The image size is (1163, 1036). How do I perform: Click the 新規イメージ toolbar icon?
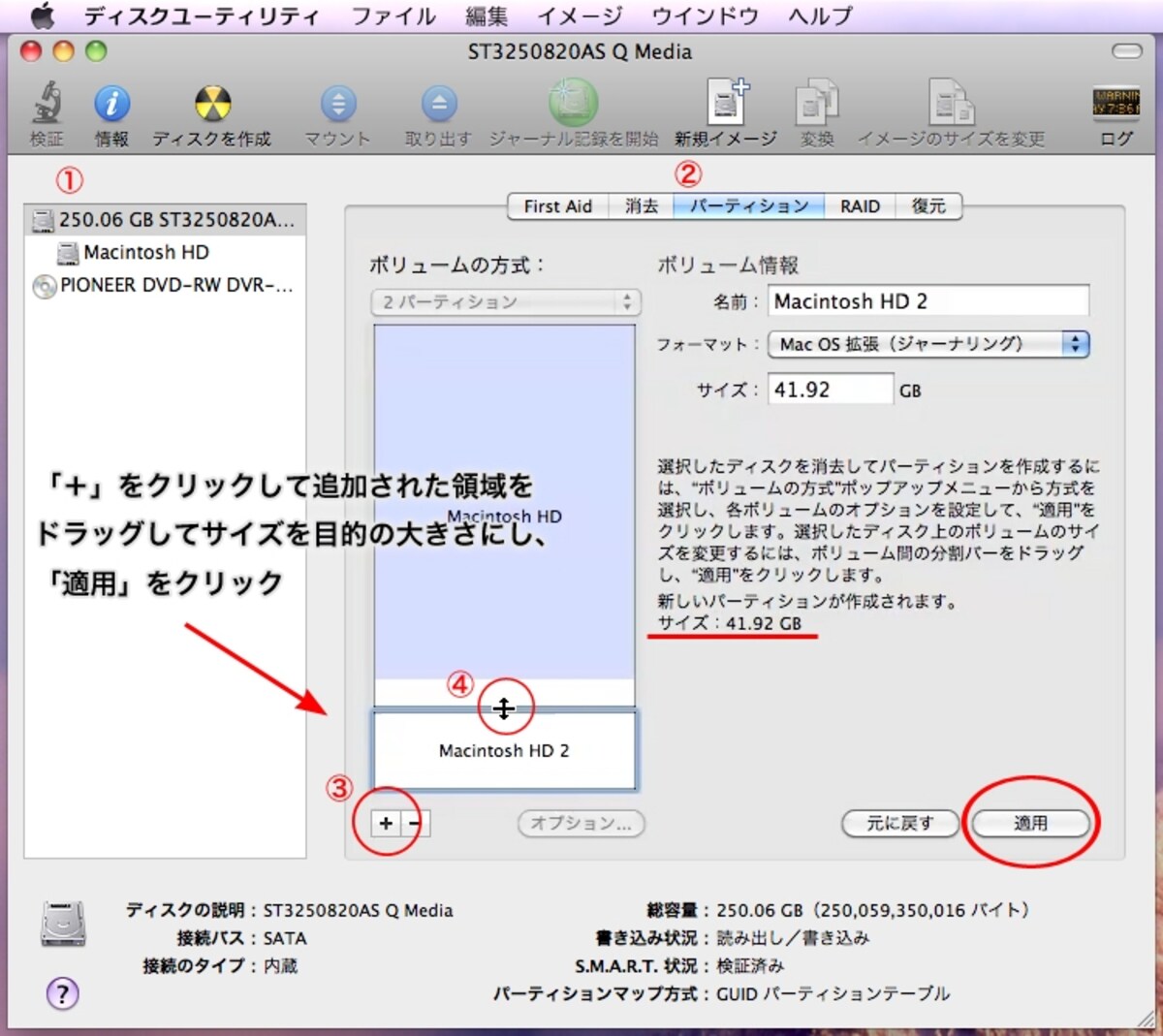[x=727, y=102]
